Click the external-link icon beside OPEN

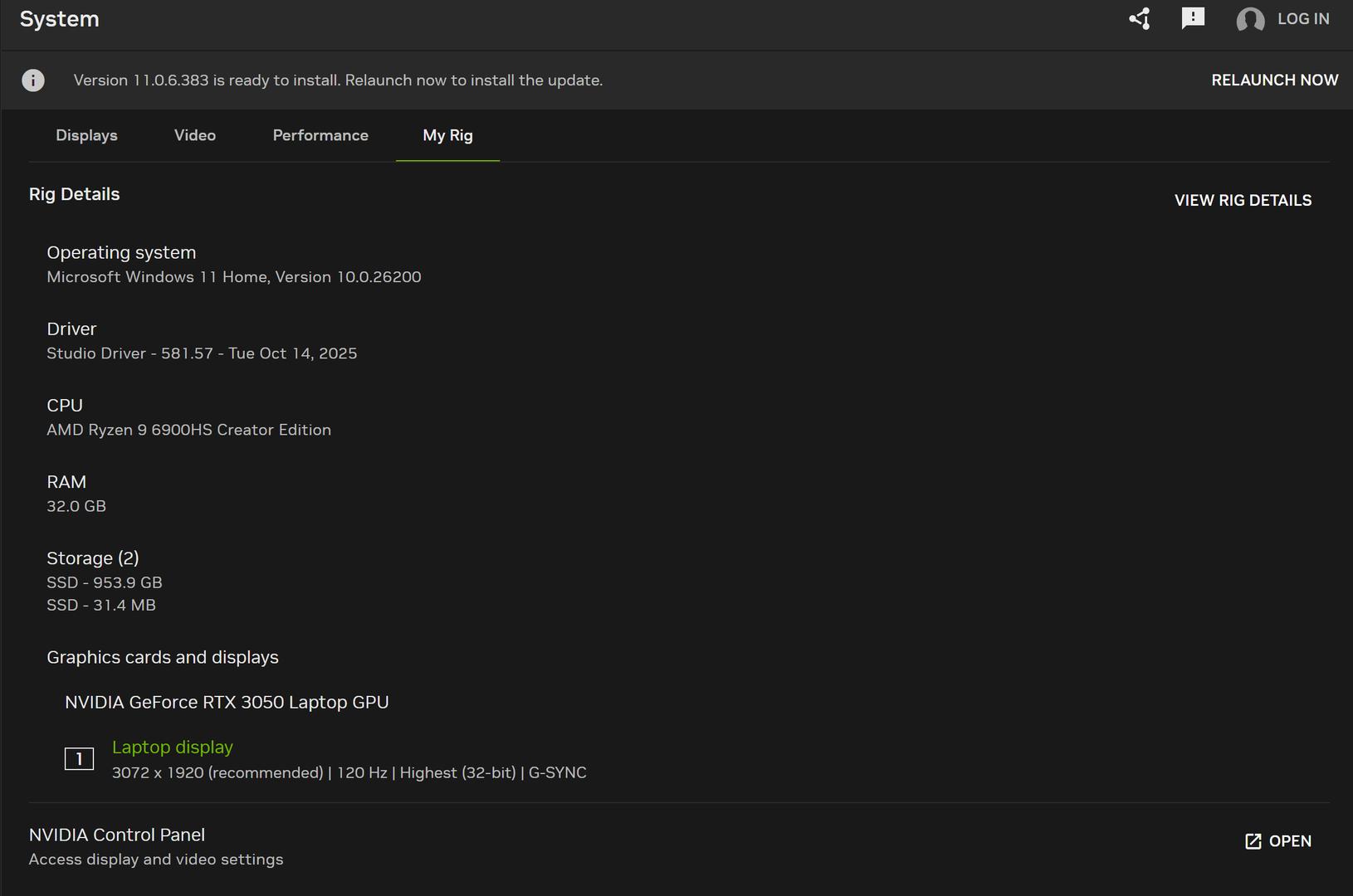point(1253,841)
